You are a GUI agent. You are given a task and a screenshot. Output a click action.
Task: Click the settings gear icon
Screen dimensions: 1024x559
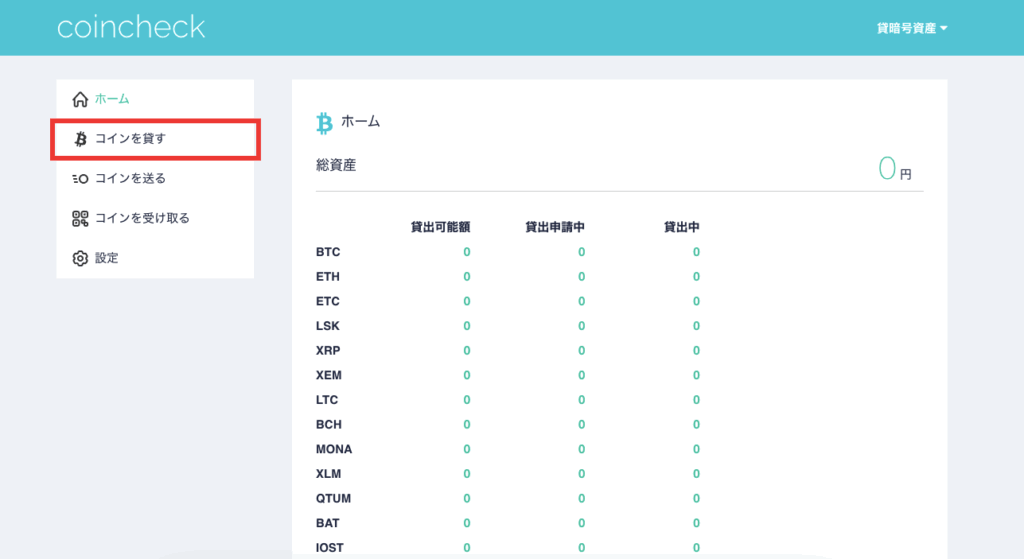tap(81, 258)
